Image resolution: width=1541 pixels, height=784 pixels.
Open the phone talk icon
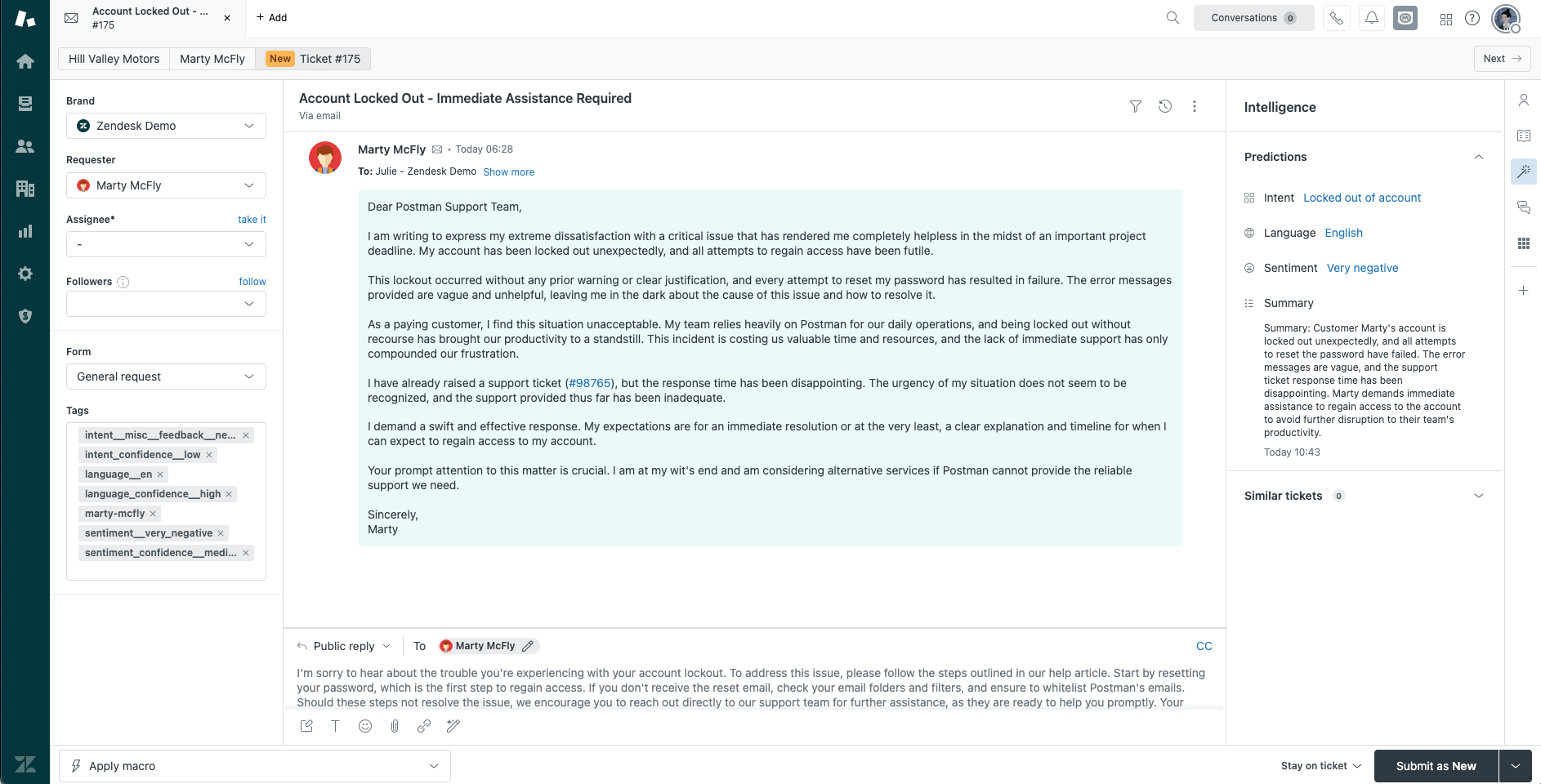1337,18
